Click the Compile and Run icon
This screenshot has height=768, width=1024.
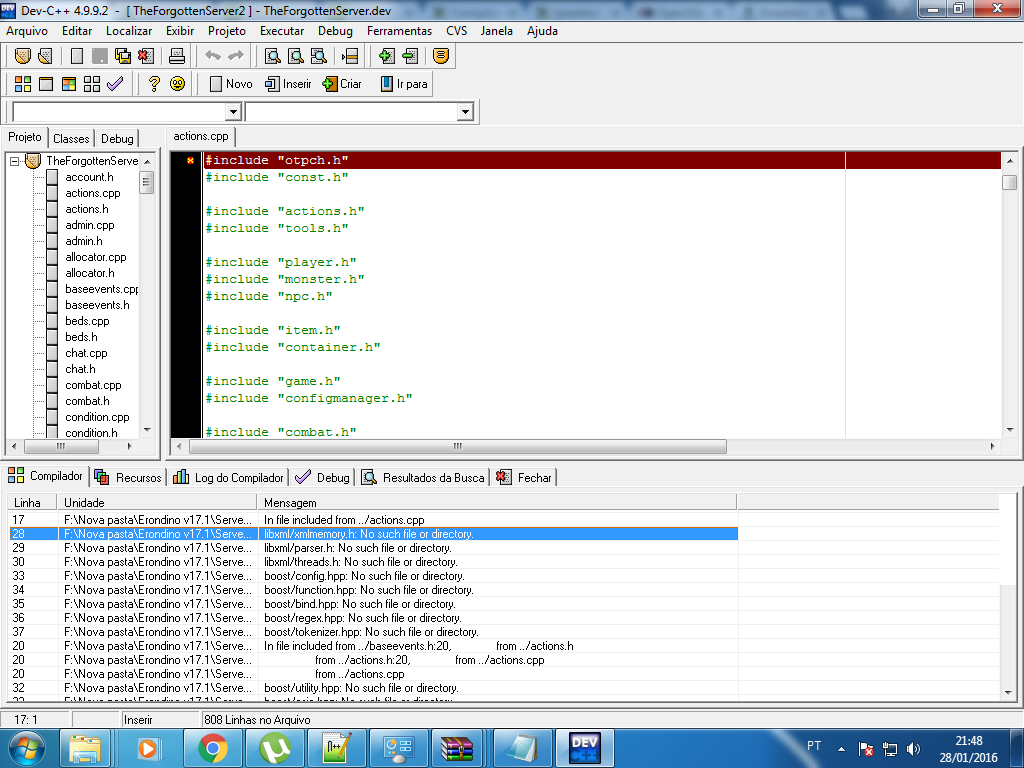tap(69, 84)
